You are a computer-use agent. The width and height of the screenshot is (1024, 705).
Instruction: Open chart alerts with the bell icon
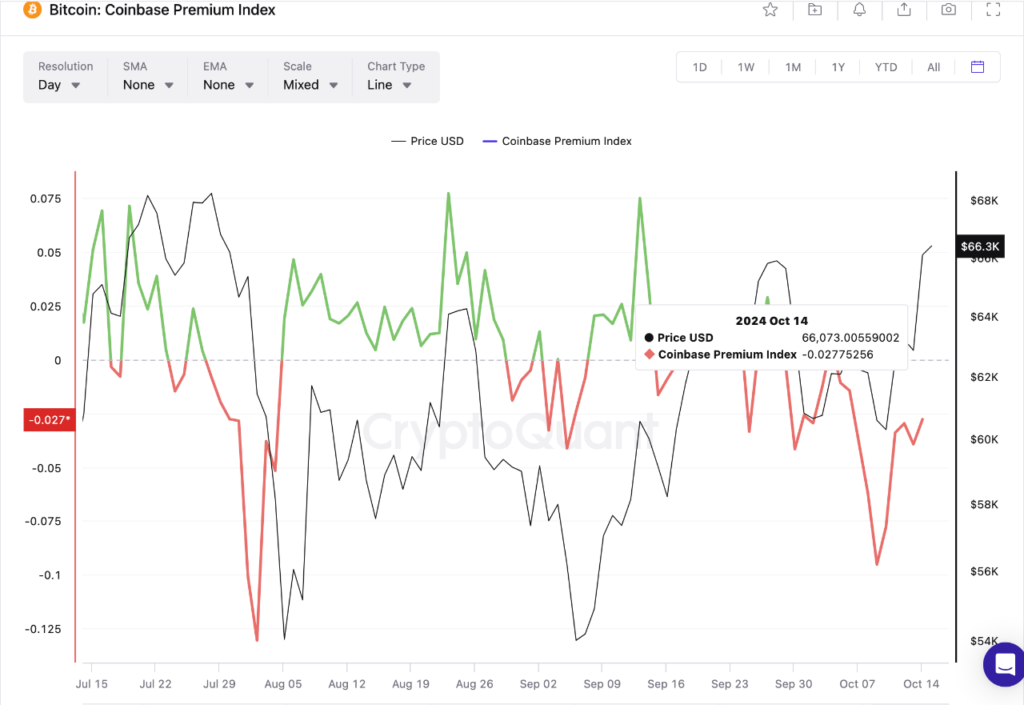coord(858,10)
